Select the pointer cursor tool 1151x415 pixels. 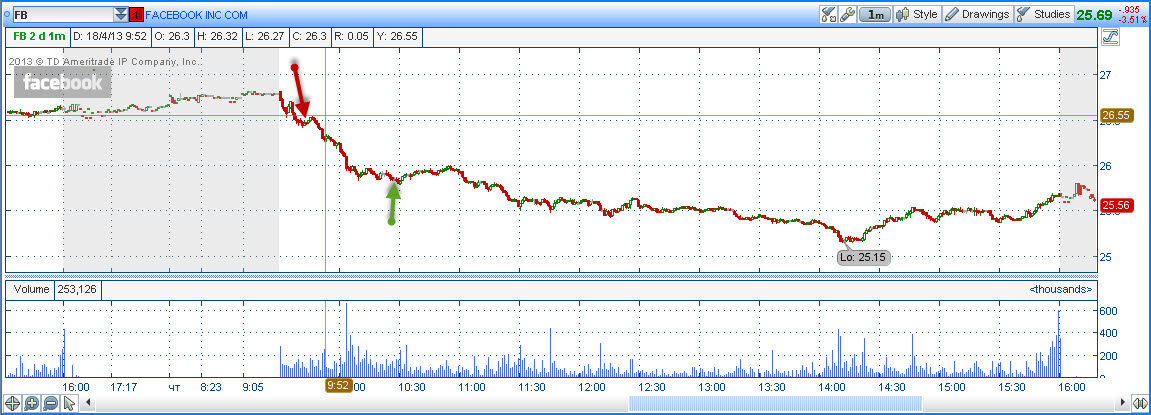(70, 403)
